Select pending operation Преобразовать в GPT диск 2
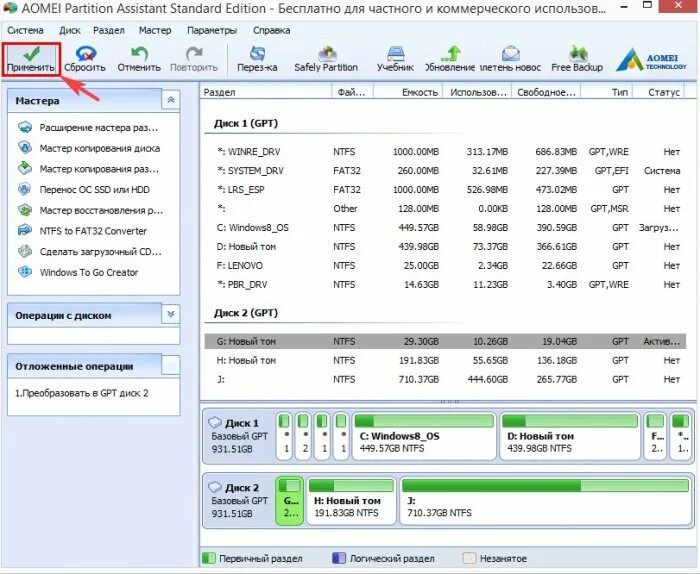Viewport: 700px width, 574px height. tap(82, 393)
